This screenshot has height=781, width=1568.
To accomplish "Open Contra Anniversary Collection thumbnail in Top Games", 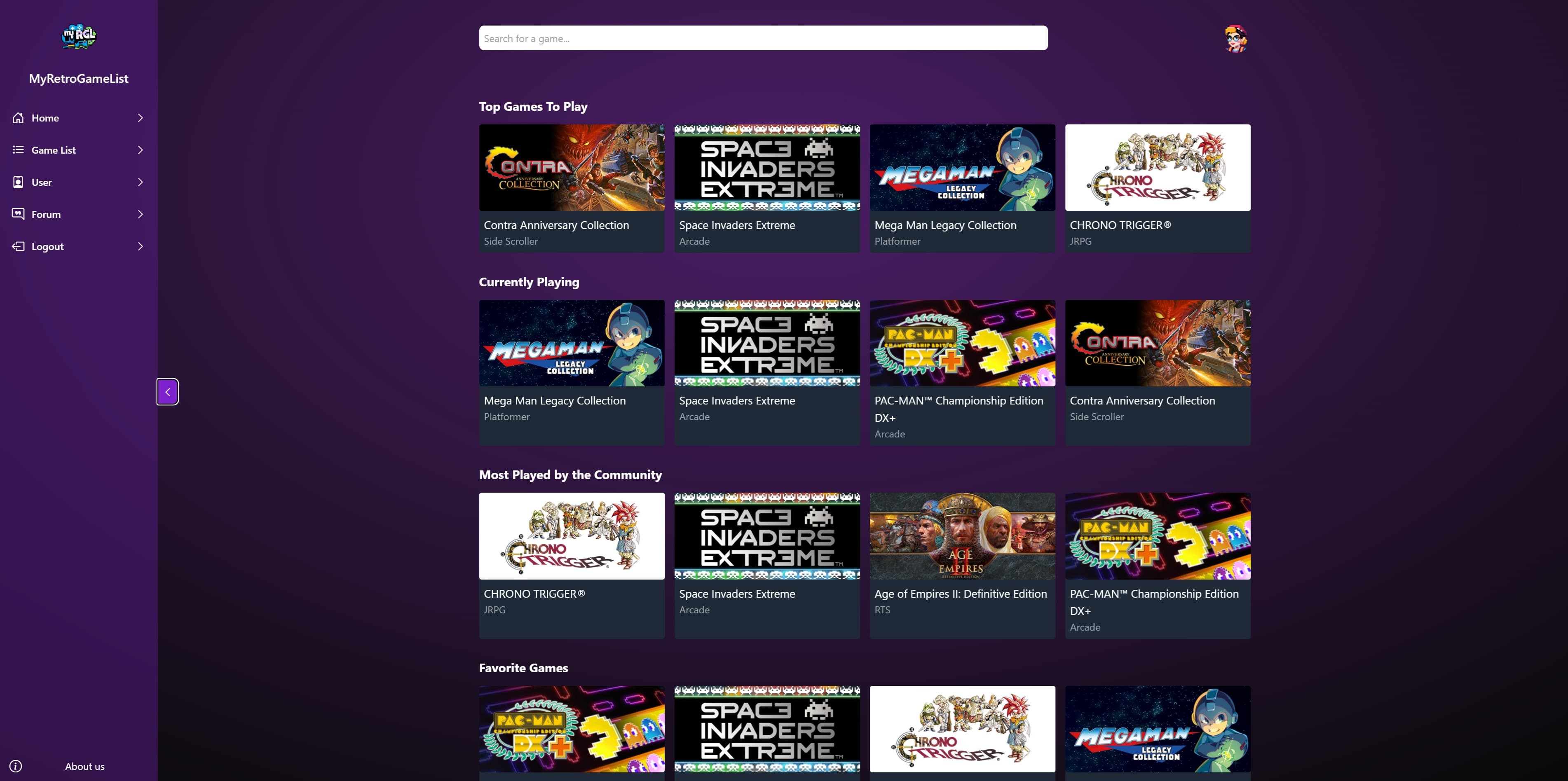I will 572,168.
